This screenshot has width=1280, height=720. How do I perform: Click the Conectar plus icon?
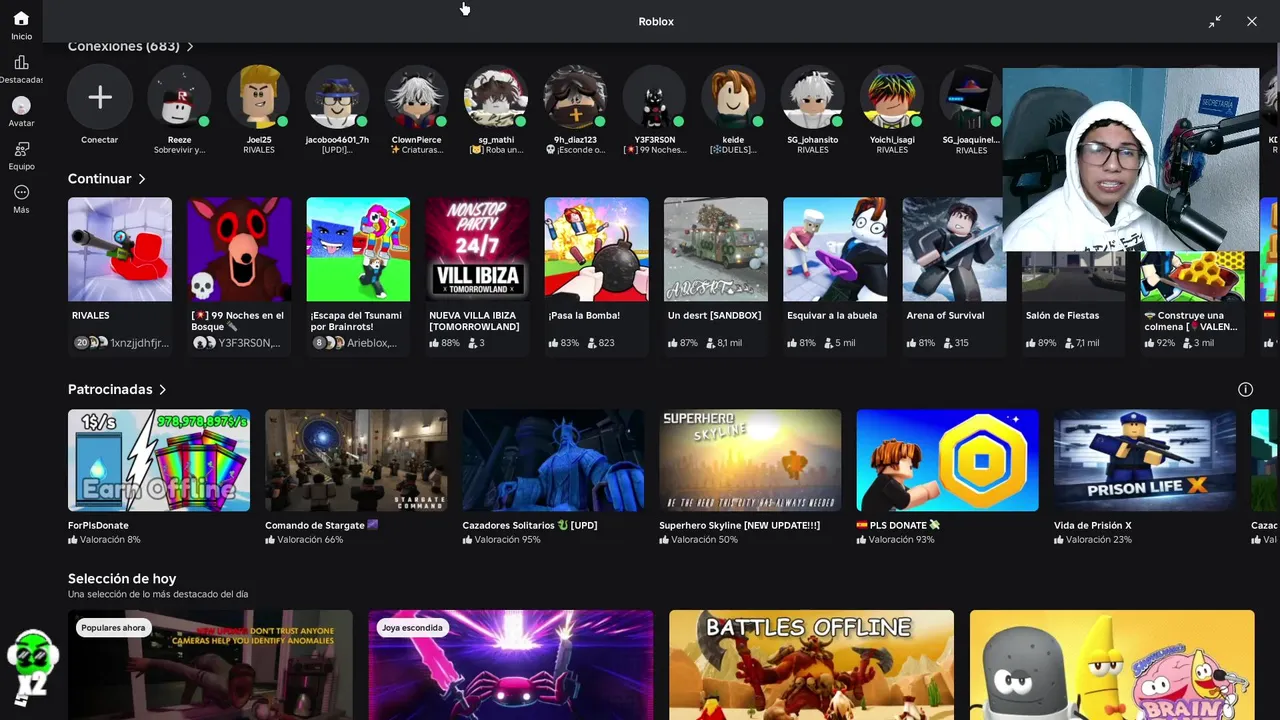coord(100,97)
